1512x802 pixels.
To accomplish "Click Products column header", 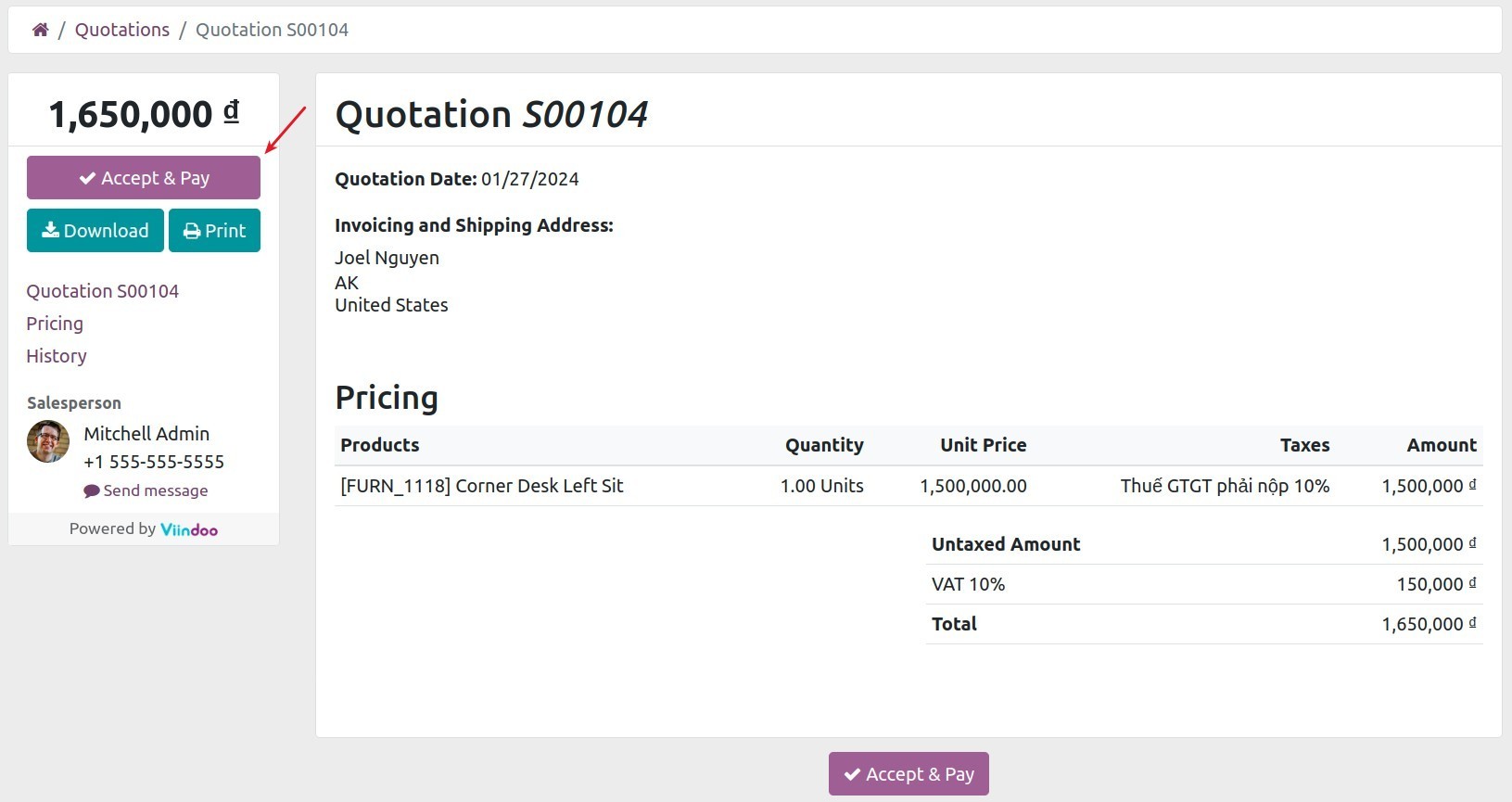I will (380, 445).
